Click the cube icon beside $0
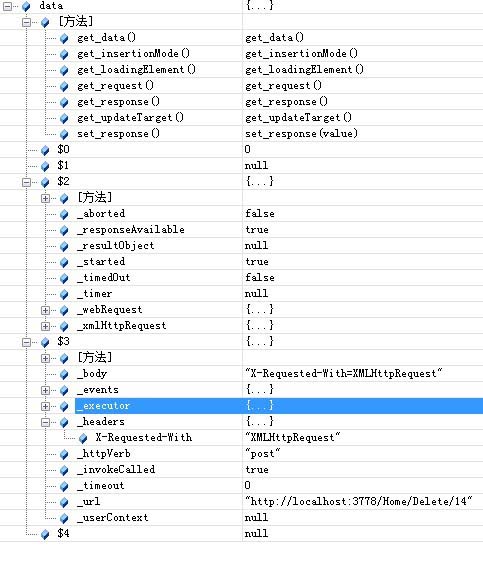Image resolution: width=483 pixels, height=568 pixels. point(45,150)
